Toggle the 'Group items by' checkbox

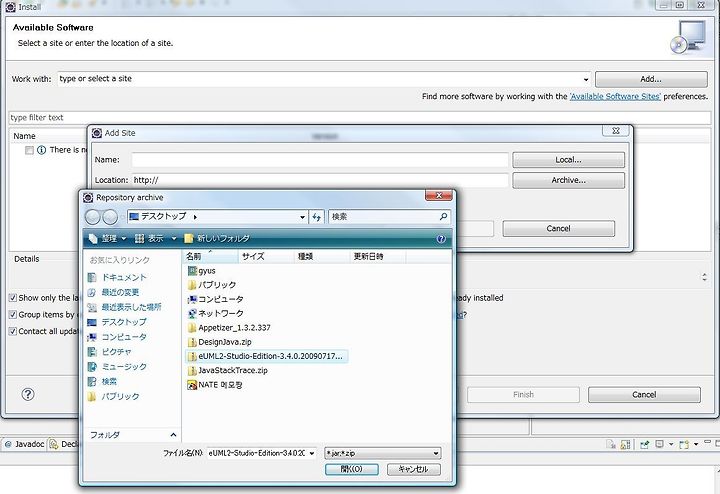tap(13, 314)
